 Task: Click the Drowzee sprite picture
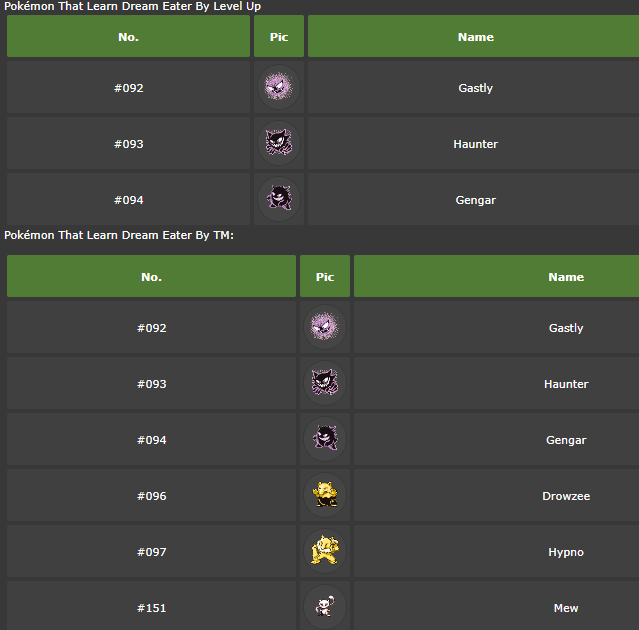325,495
